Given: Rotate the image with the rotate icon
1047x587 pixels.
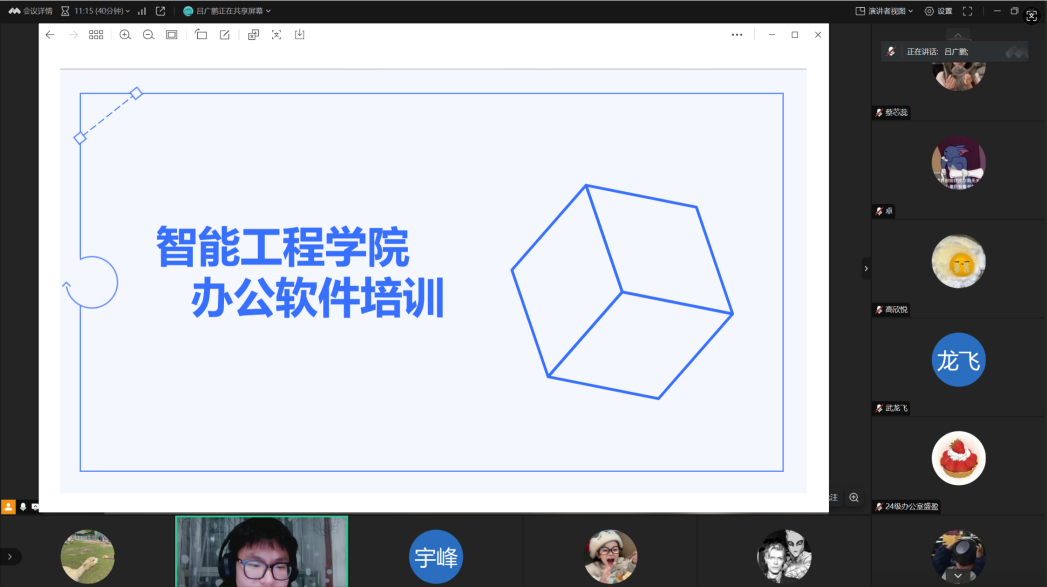Looking at the screenshot, I should [x=201, y=35].
